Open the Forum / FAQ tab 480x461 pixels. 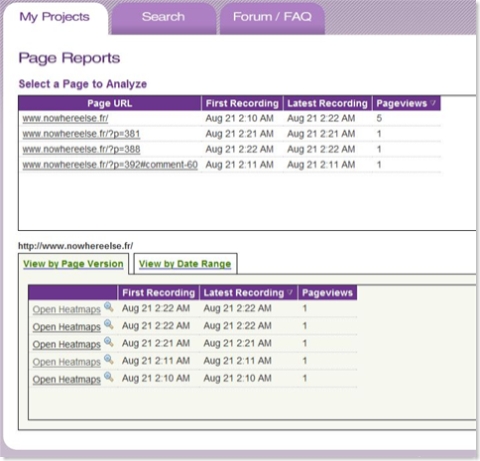(x=272, y=17)
